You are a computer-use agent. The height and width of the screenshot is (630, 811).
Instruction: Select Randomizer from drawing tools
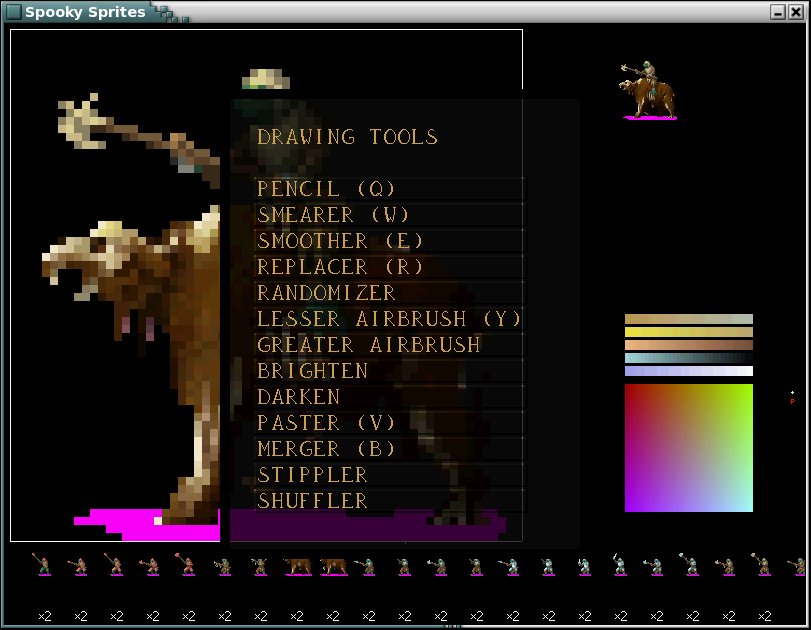pyautogui.click(x=327, y=293)
